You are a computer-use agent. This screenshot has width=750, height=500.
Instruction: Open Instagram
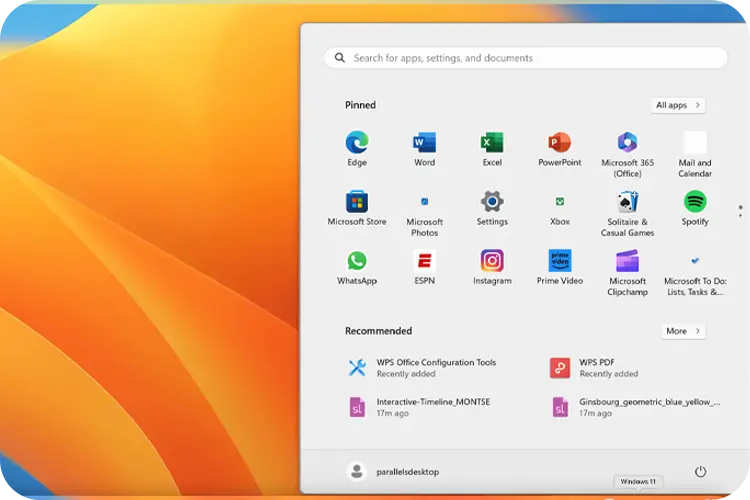pyautogui.click(x=492, y=261)
